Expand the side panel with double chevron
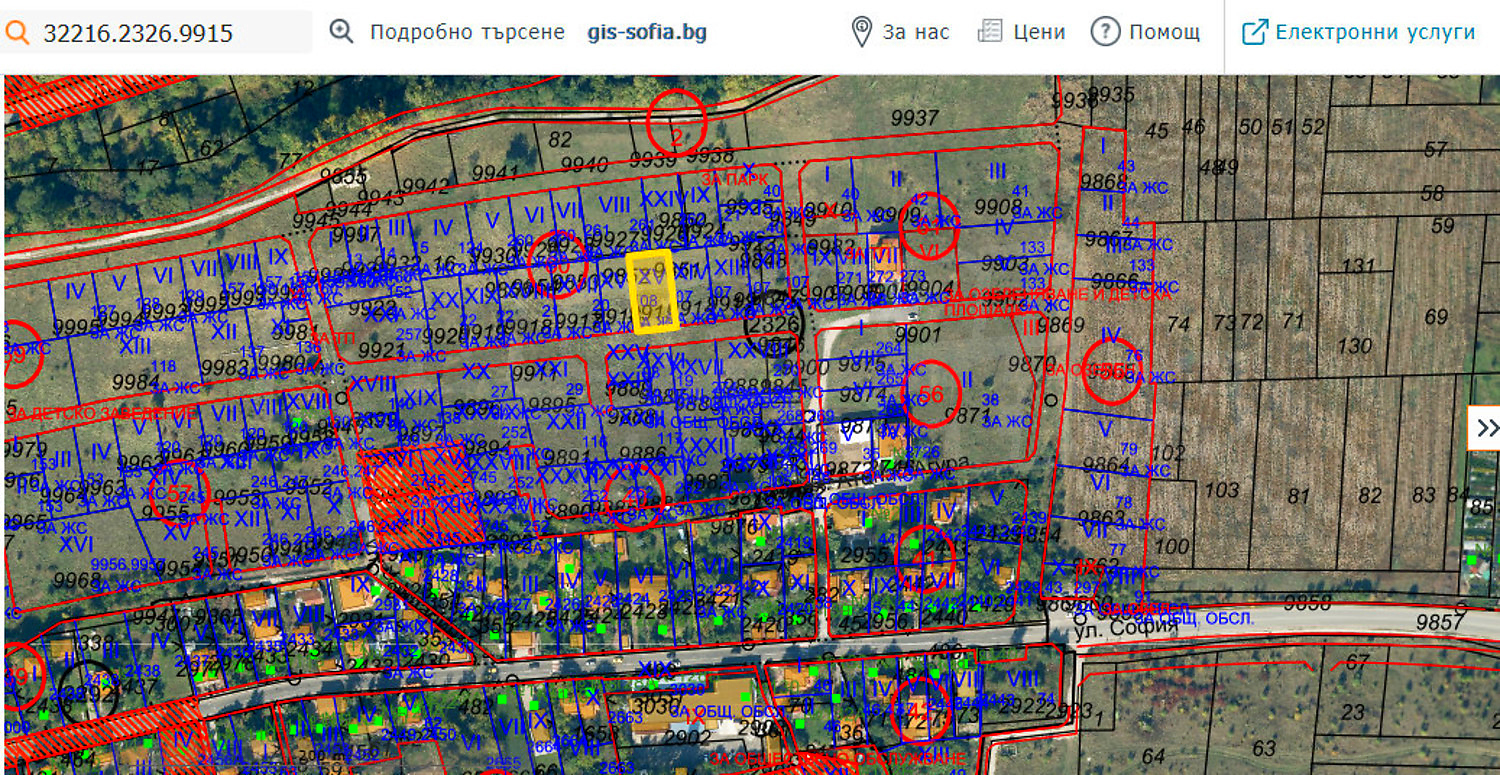1500x775 pixels. (1486, 428)
